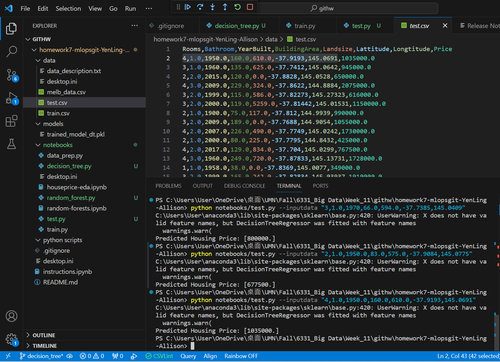The height and width of the screenshot is (362, 500).
Task: Click the errors and warnings status item
Action: coord(92,356)
